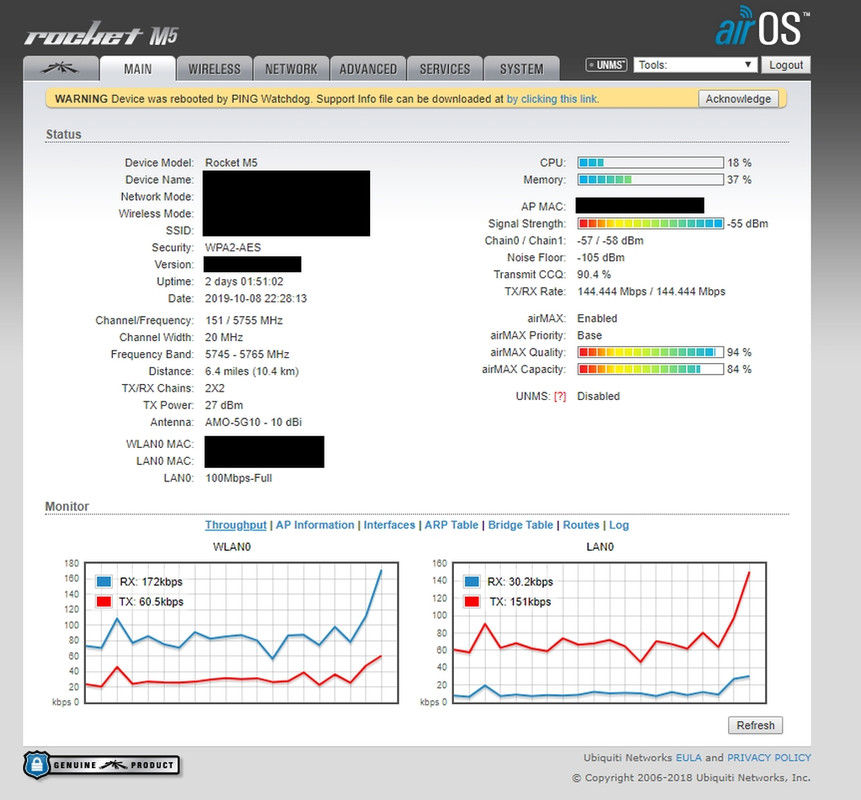Click the airMAX 'Enabled' value

click(x=597, y=318)
